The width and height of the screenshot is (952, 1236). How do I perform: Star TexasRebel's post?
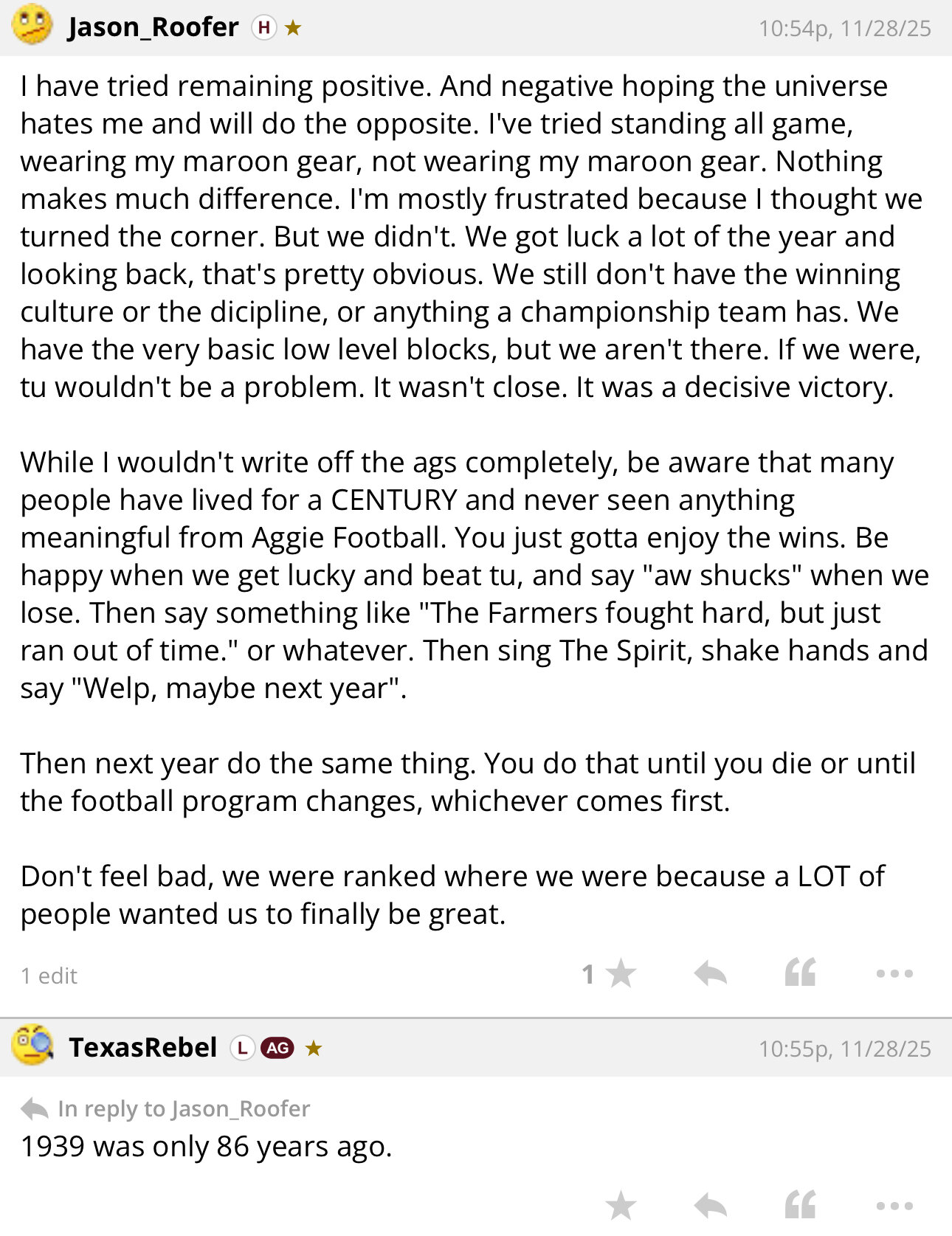pos(620,1206)
